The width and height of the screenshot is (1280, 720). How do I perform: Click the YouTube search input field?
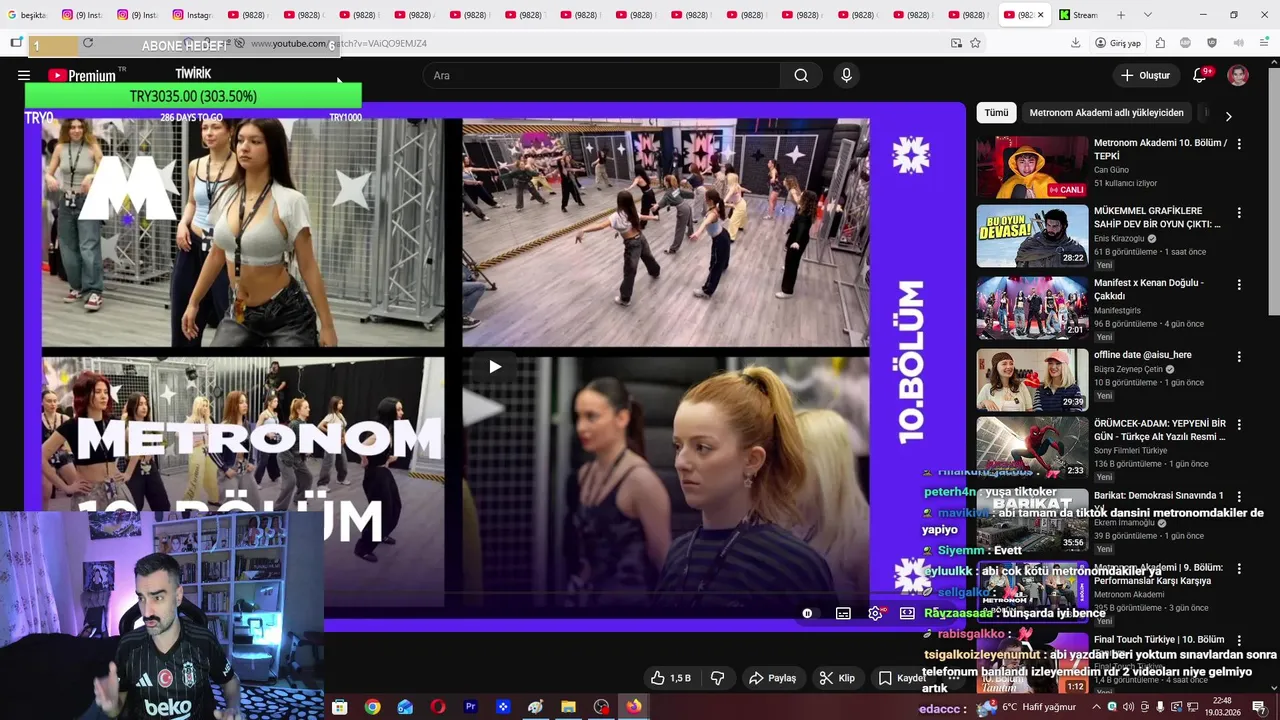tap(601, 75)
